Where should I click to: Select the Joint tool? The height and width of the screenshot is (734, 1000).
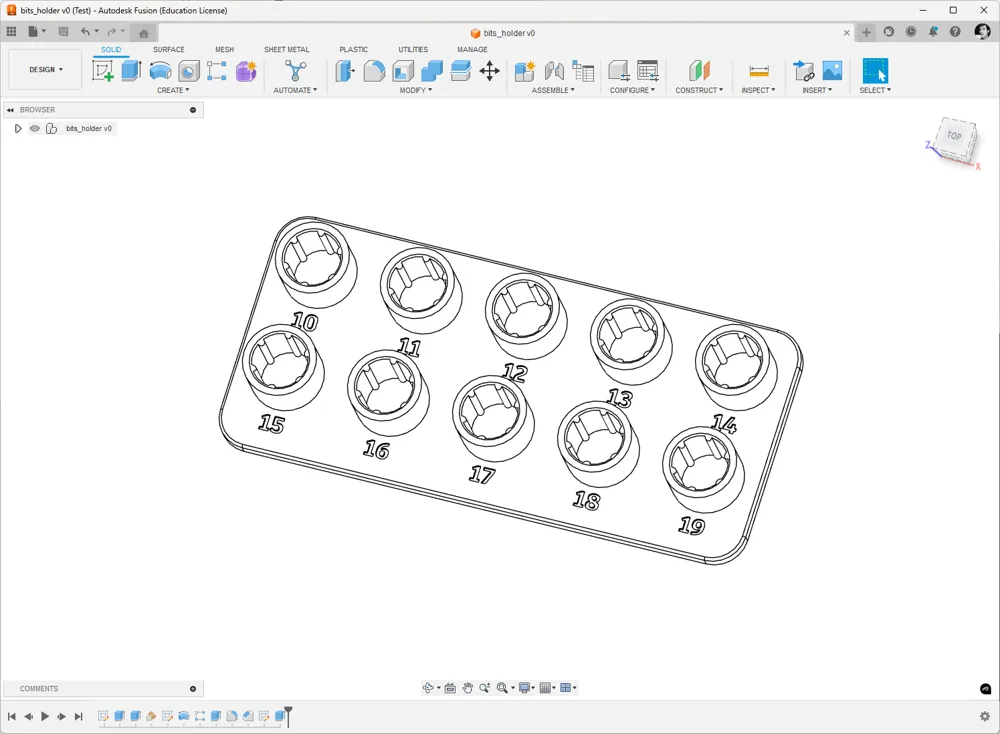[x=554, y=71]
